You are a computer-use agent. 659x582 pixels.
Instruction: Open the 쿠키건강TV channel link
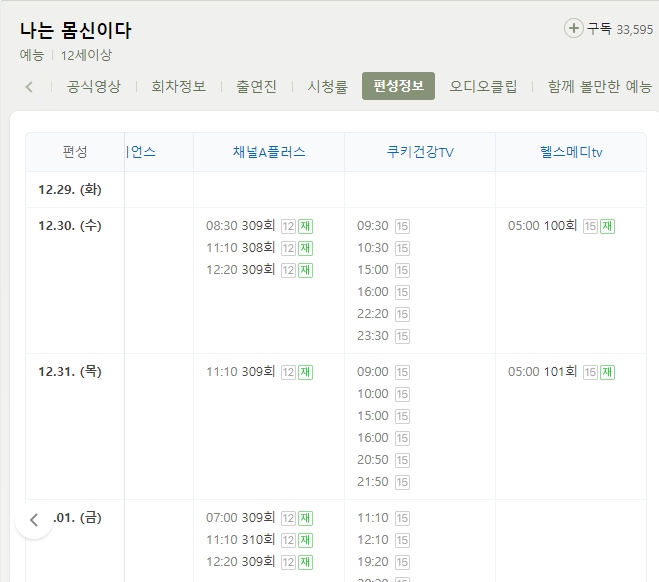(420, 152)
